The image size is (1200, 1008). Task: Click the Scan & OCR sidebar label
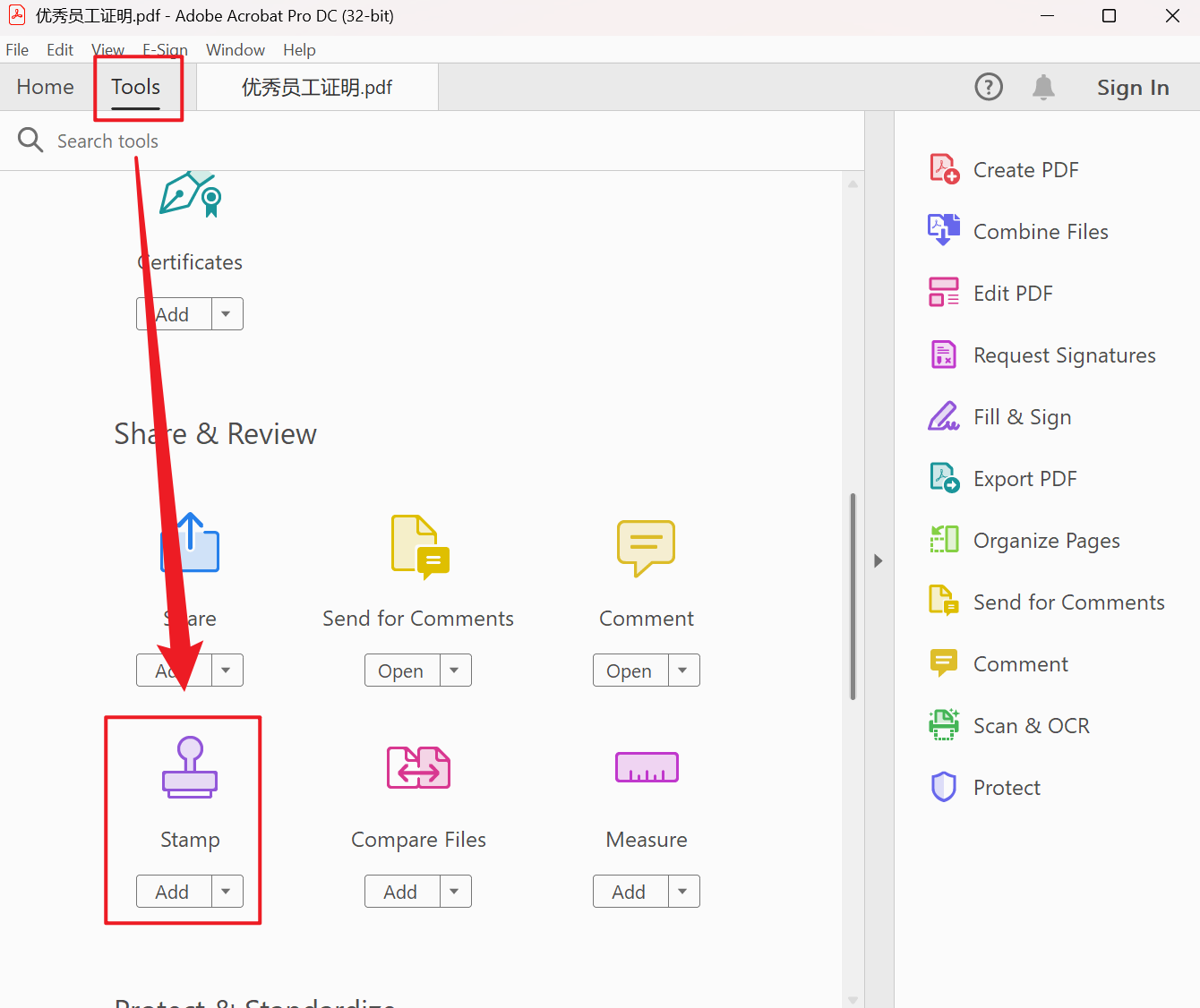[1032, 726]
